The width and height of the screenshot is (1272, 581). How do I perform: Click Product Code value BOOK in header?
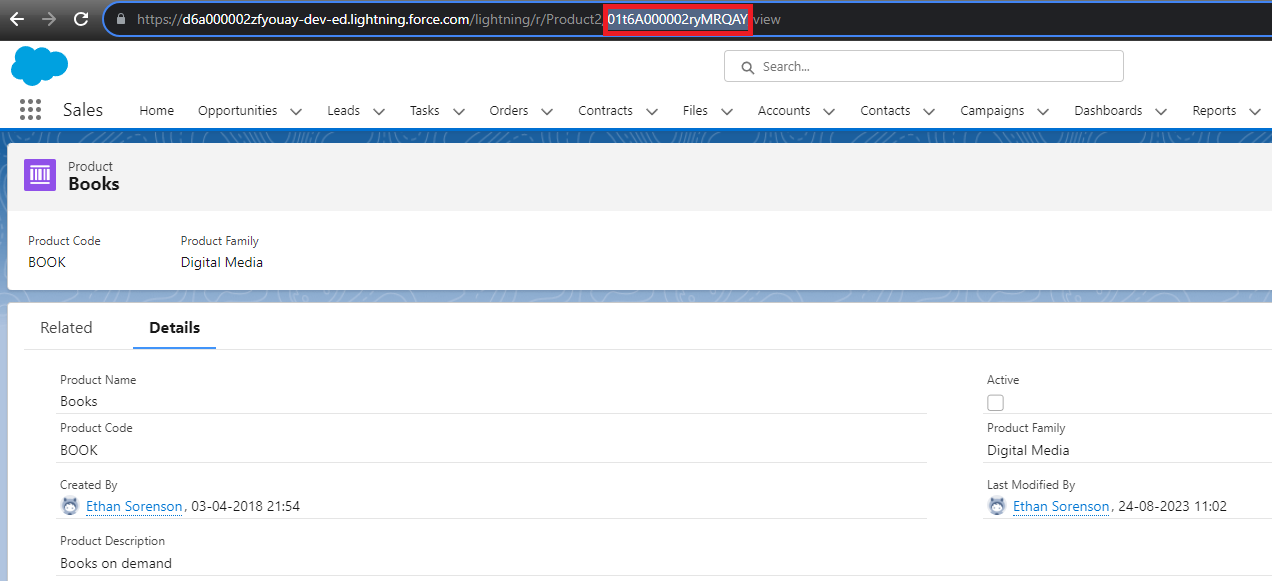47,263
